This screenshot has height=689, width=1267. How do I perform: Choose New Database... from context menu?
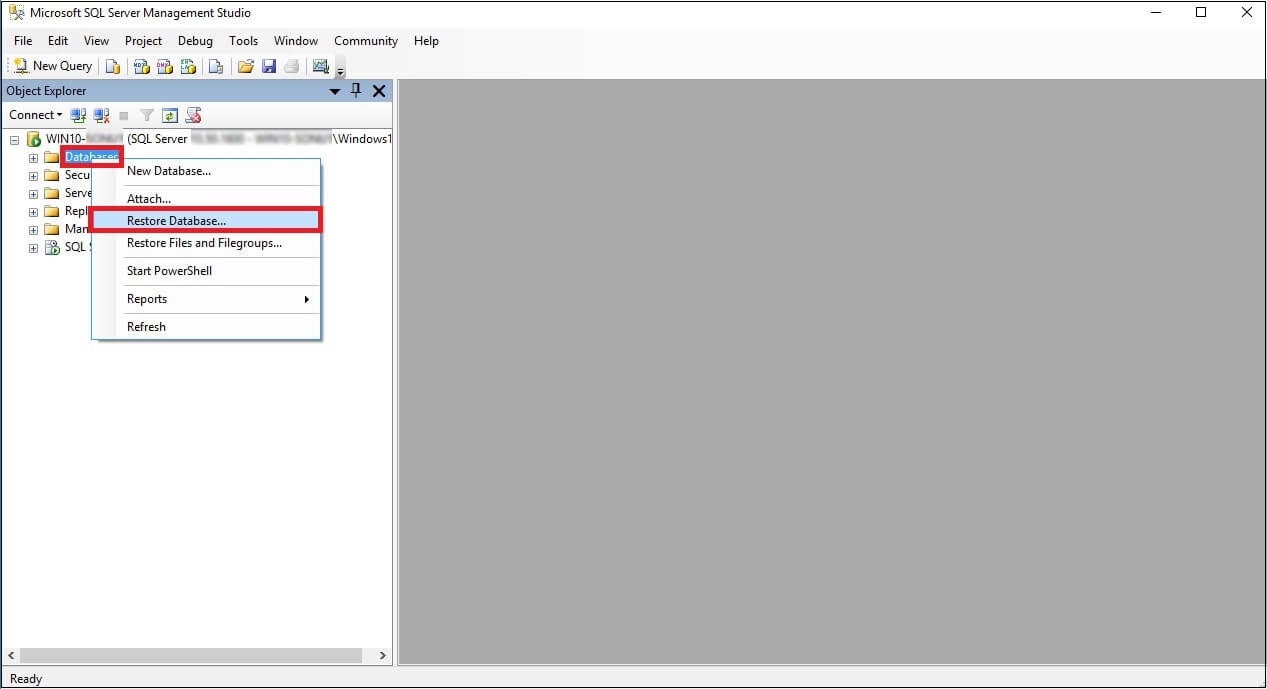[x=206, y=171]
